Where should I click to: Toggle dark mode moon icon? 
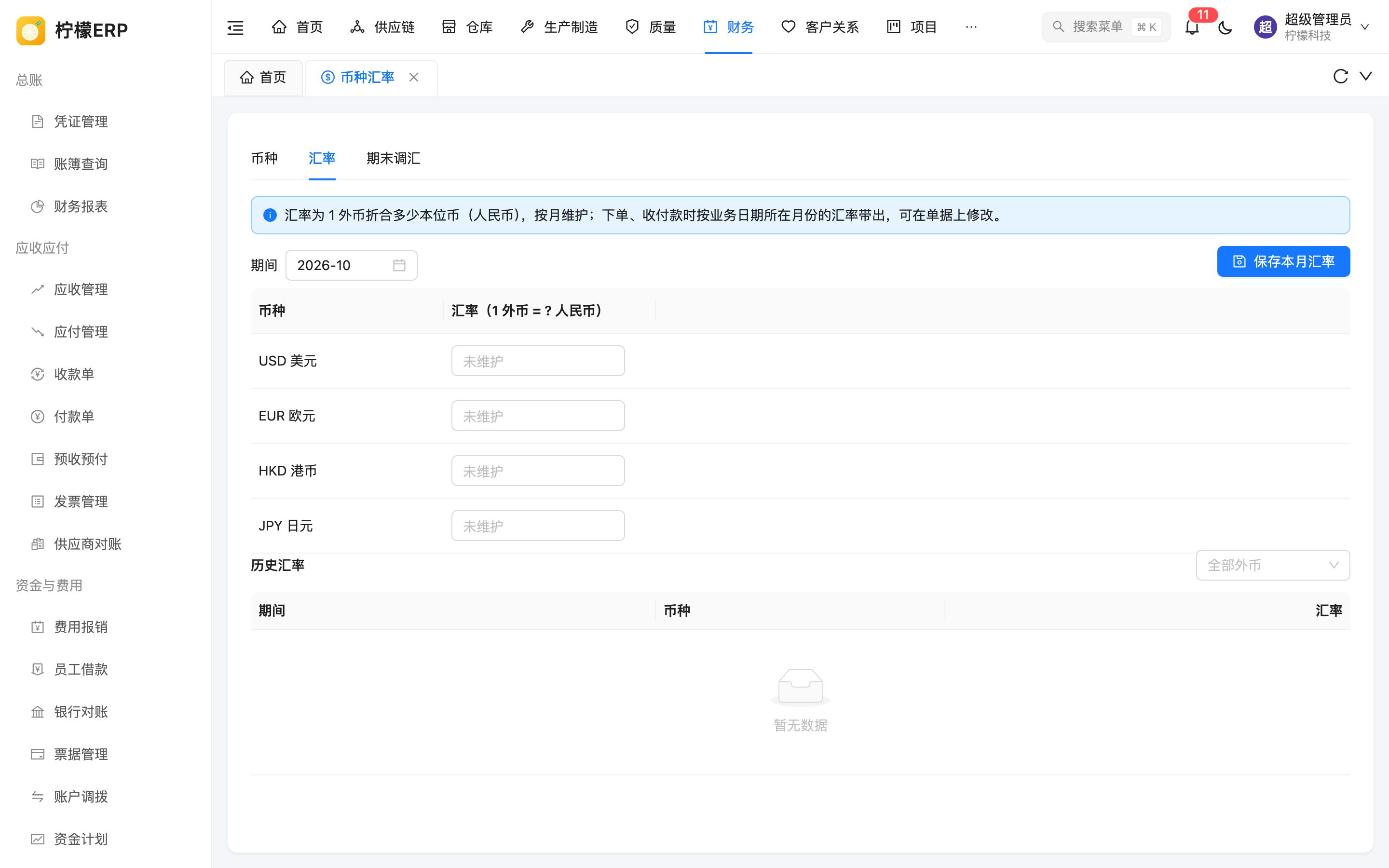(1225, 27)
